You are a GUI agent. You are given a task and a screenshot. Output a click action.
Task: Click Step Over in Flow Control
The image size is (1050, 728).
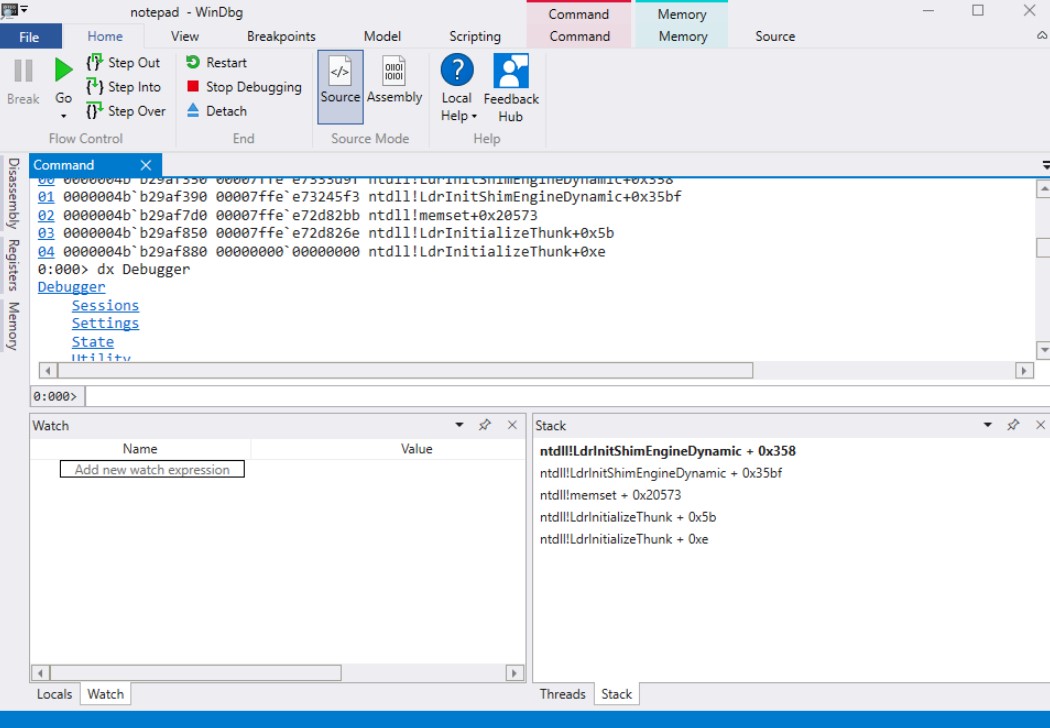(125, 111)
